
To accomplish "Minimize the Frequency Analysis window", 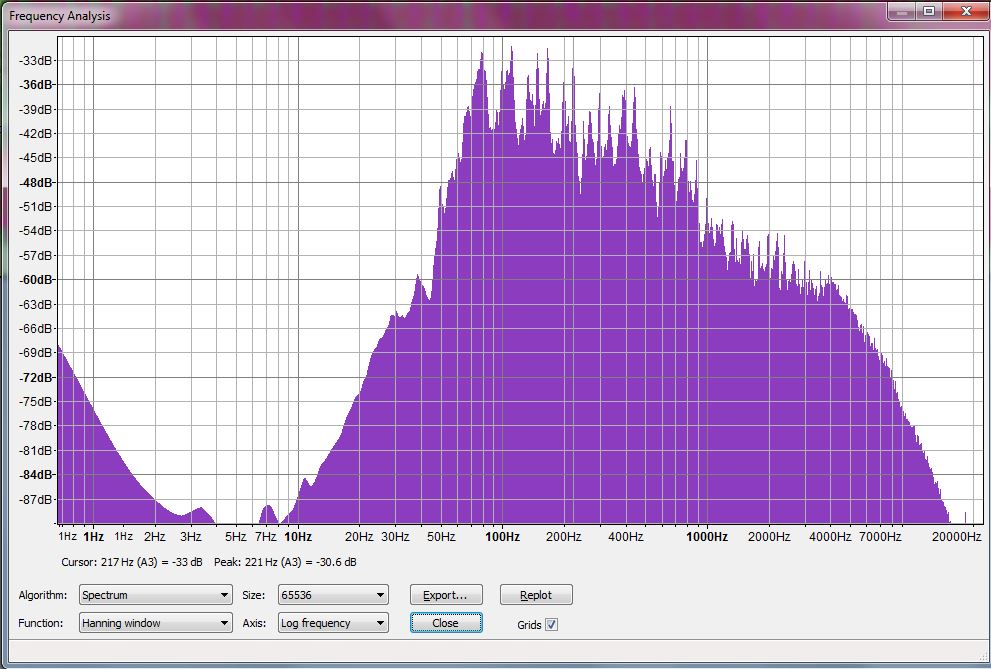I will coord(903,11).
